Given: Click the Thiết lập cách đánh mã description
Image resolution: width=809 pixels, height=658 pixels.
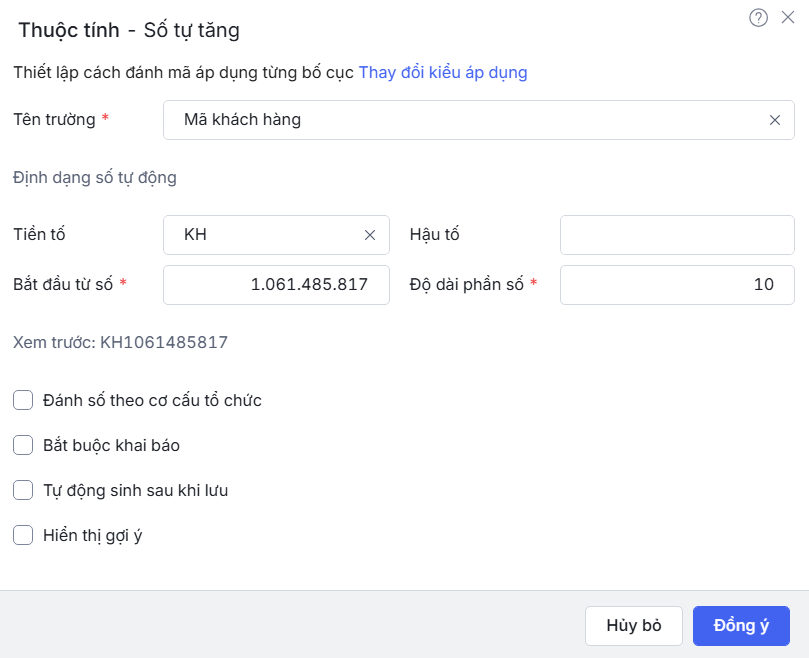Looking at the screenshot, I should coord(184,72).
